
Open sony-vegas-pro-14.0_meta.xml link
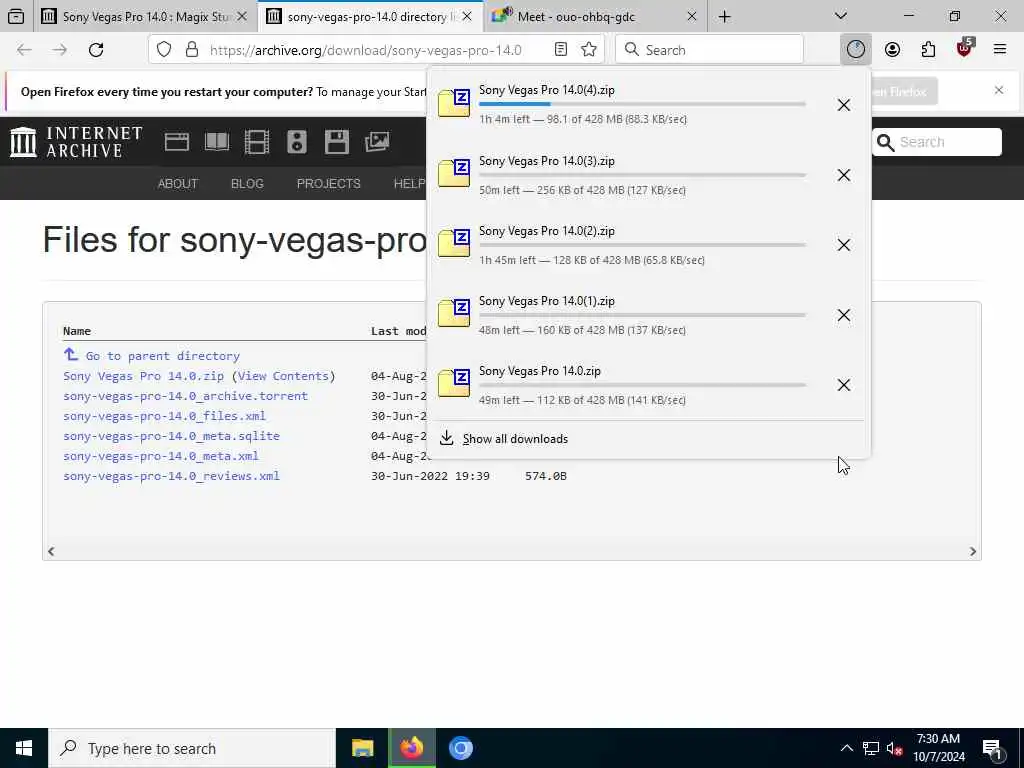click(161, 456)
